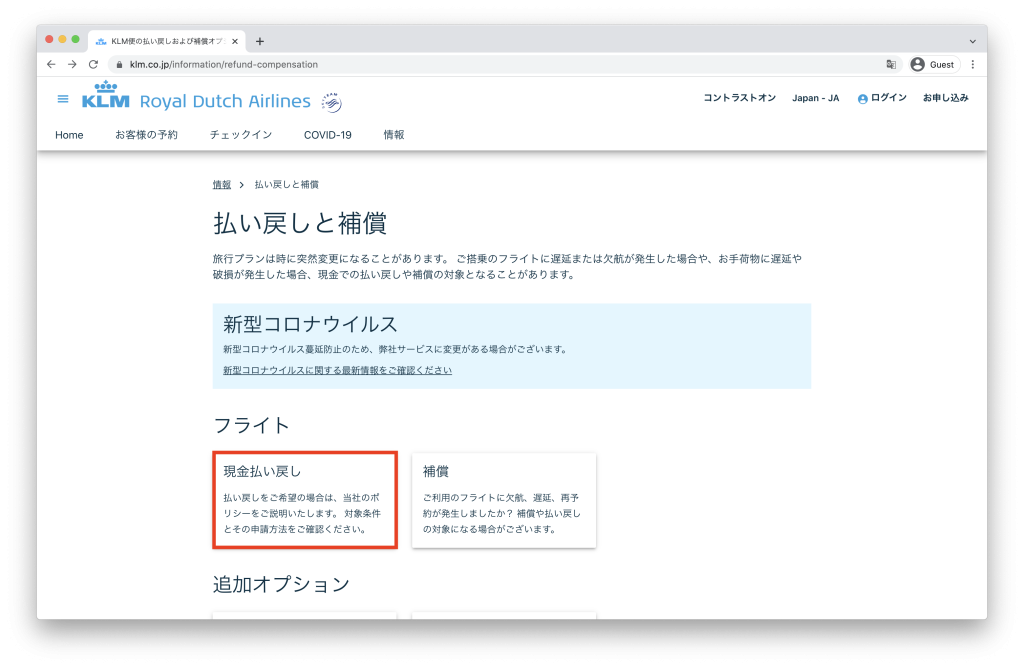The image size is (1024, 668).
Task: Click the browser back arrow
Action: (x=52, y=64)
